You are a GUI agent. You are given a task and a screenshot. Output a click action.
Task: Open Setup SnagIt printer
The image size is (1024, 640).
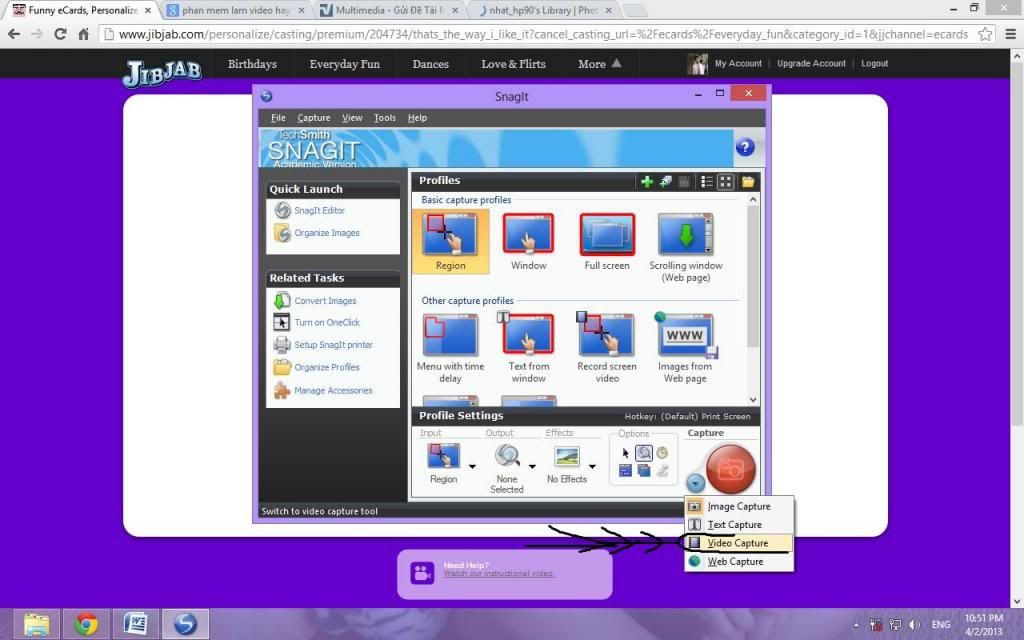(333, 344)
